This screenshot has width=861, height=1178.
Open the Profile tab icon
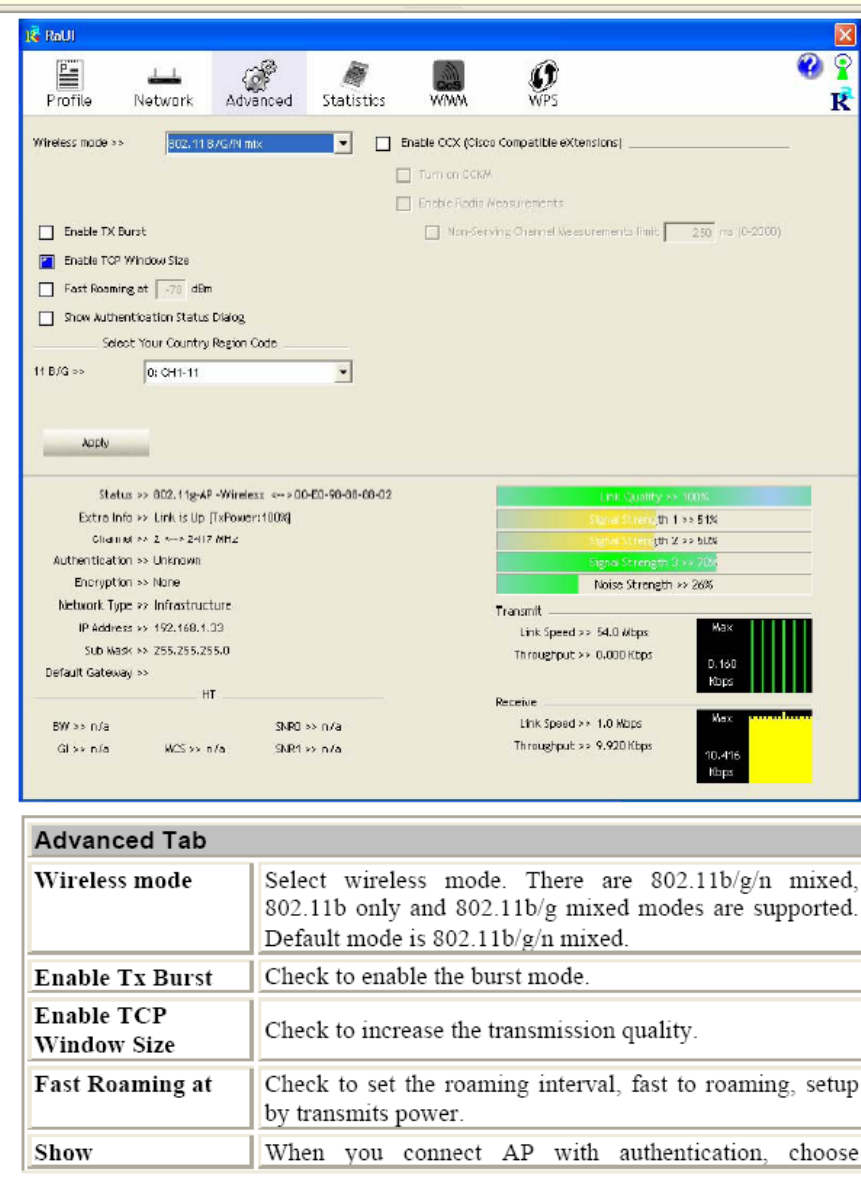point(69,75)
